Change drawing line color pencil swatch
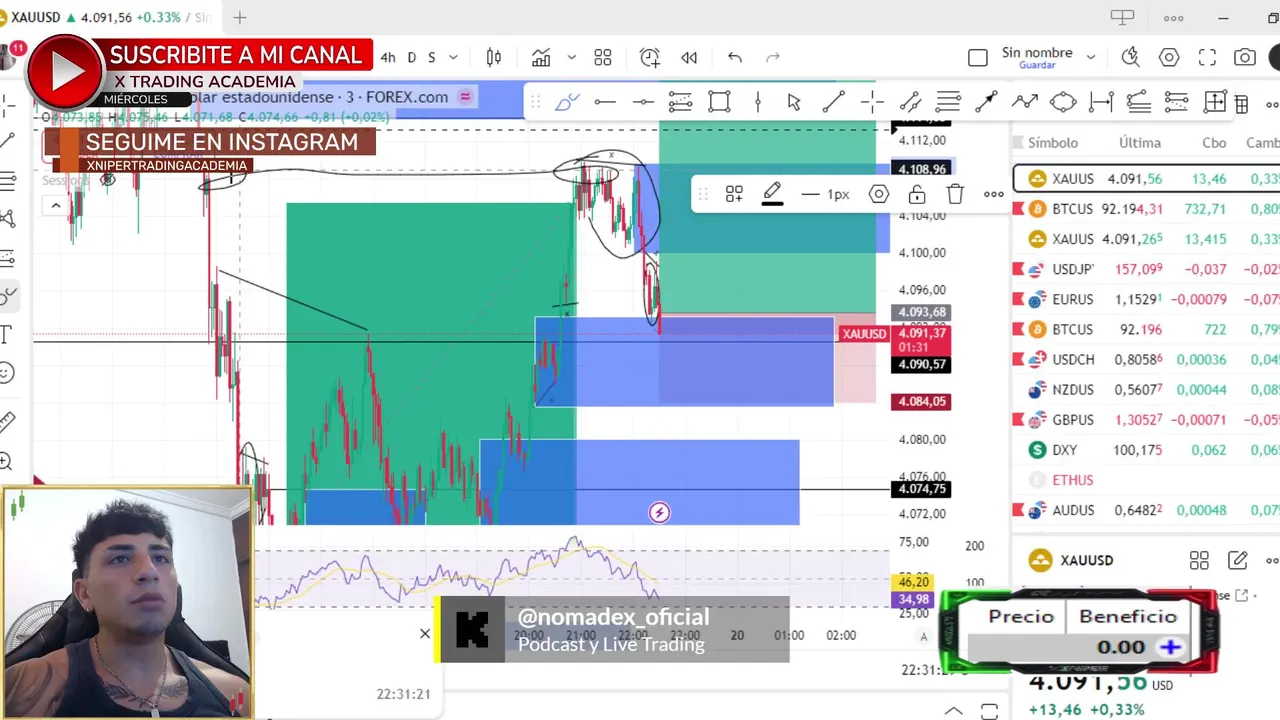 772,195
